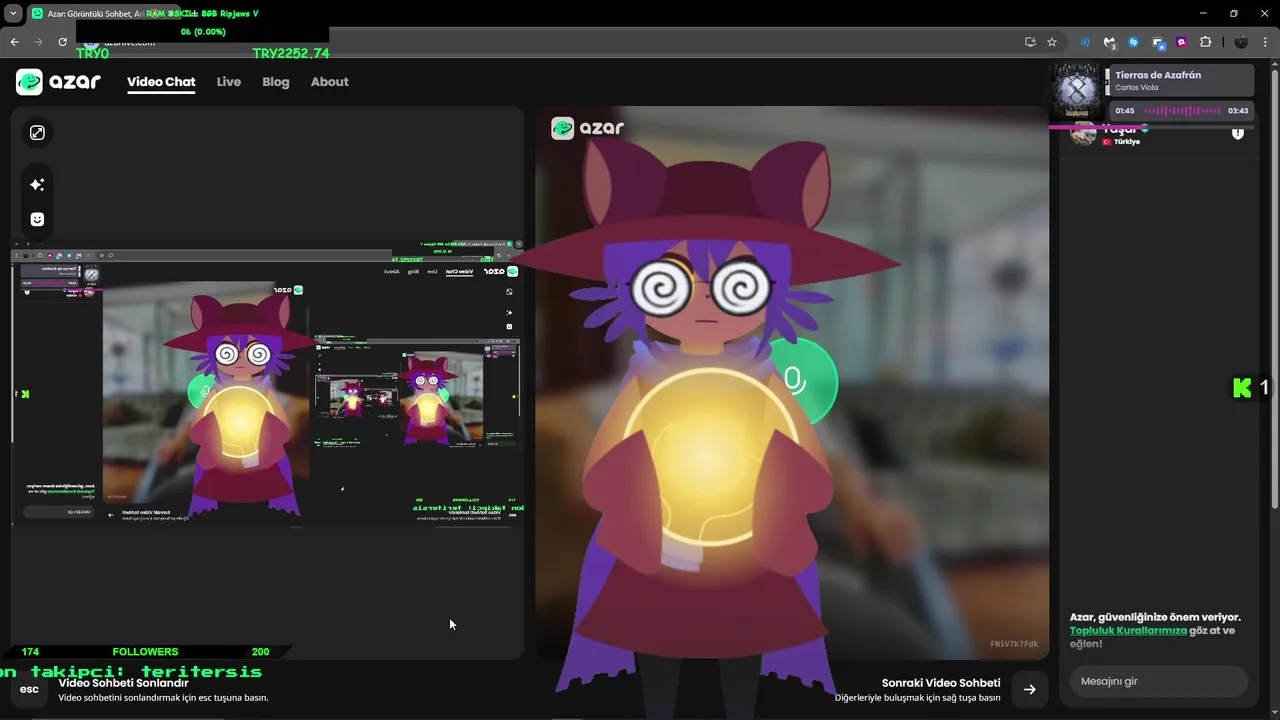The width and height of the screenshot is (1280, 720).
Task: Click the Azar logo in the header
Action: 58,82
